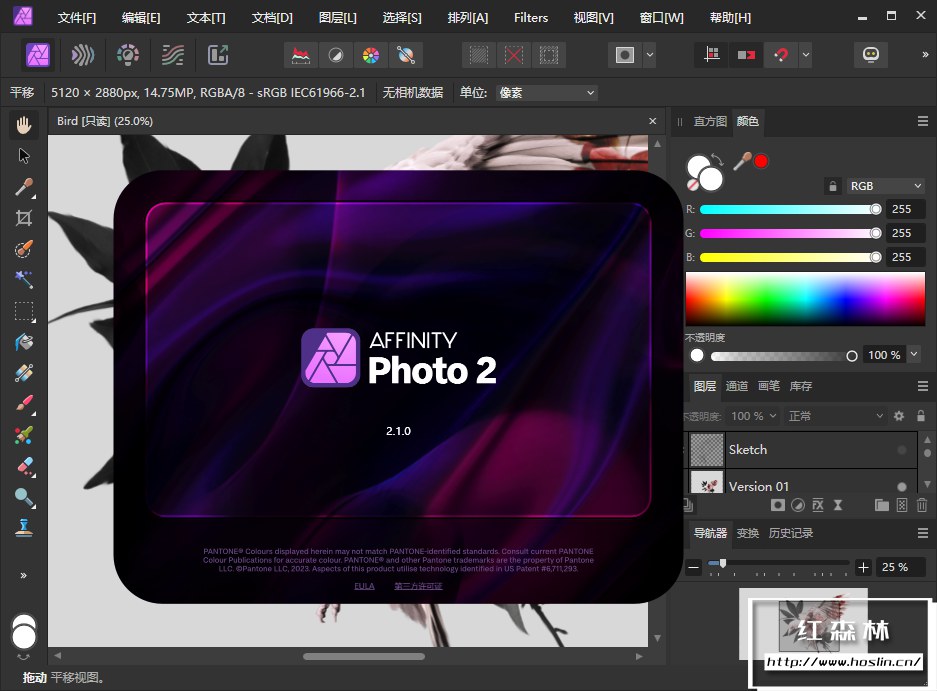Delete layer using the trash icon
The width and height of the screenshot is (937, 691).
pyautogui.click(x=921, y=506)
